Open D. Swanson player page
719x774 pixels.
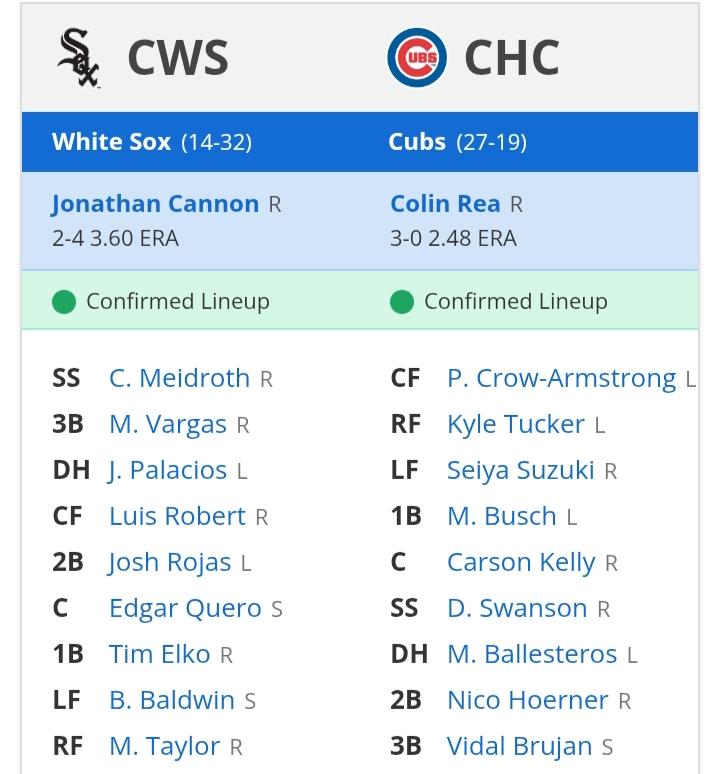517,609
